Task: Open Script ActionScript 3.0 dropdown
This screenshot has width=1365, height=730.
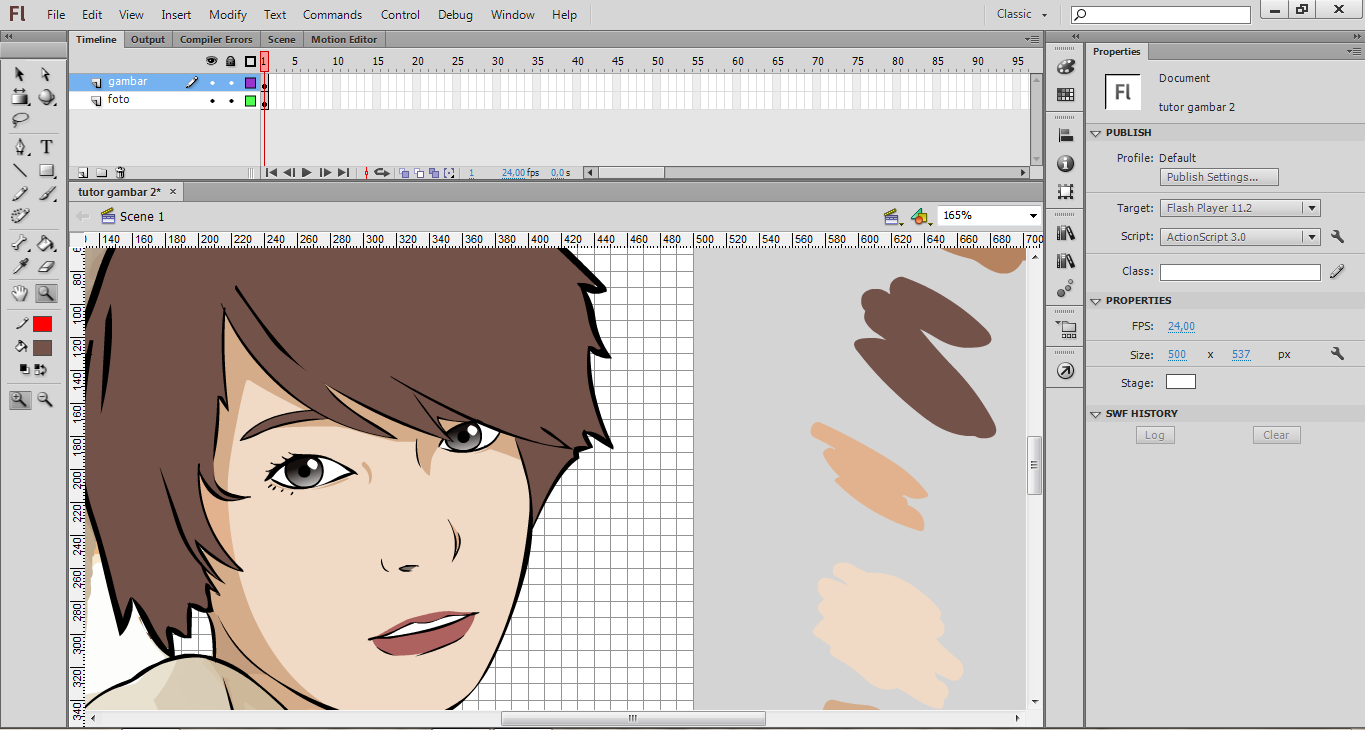Action: click(1240, 237)
